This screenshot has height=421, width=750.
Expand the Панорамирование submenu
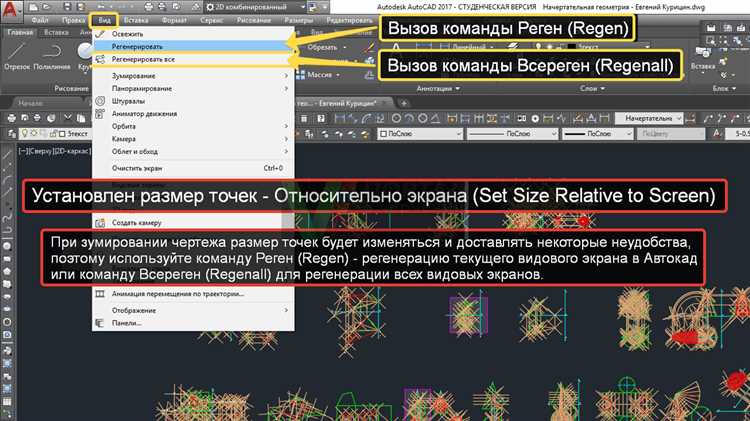(x=193, y=89)
